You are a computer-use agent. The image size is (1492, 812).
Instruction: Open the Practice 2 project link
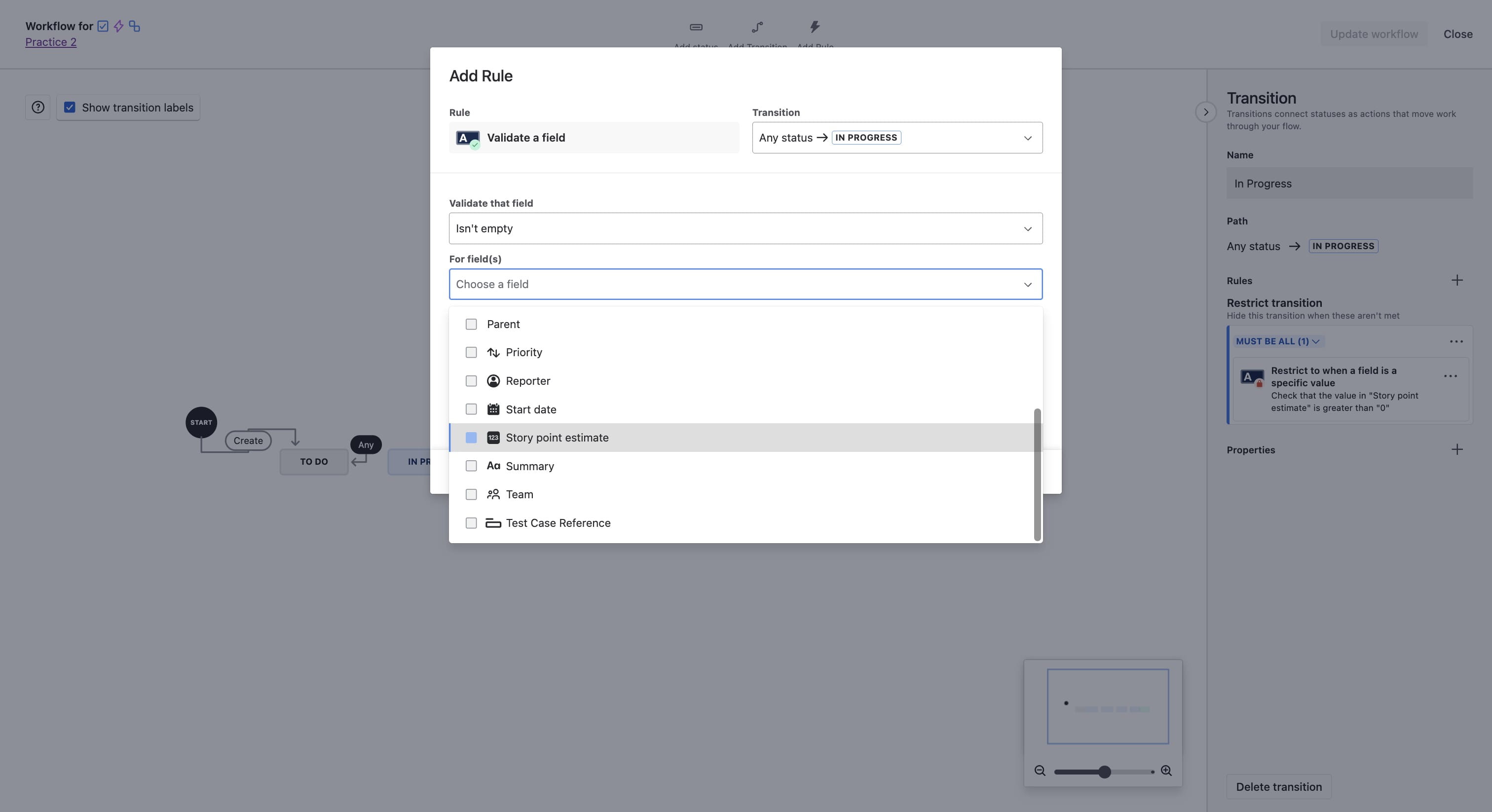(51, 42)
